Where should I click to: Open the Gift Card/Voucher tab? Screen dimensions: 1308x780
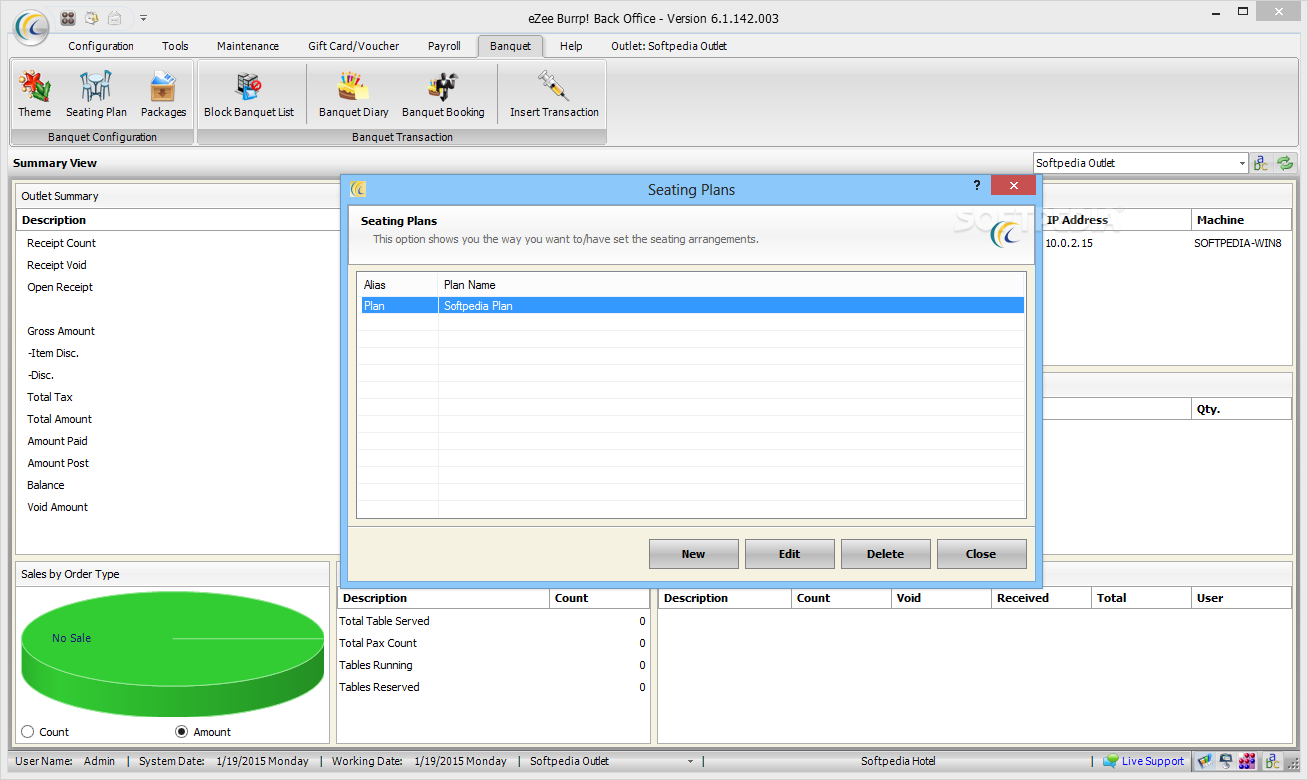pyautogui.click(x=354, y=46)
